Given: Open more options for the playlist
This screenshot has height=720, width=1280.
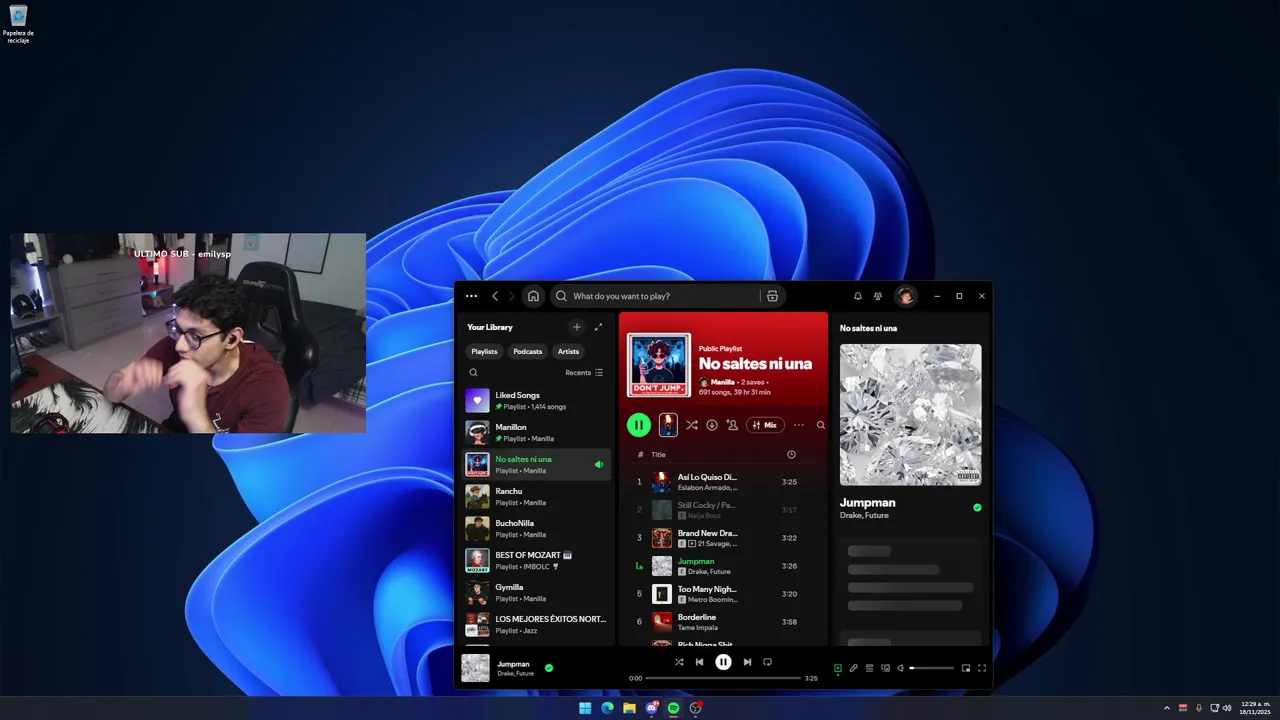Looking at the screenshot, I should [799, 425].
